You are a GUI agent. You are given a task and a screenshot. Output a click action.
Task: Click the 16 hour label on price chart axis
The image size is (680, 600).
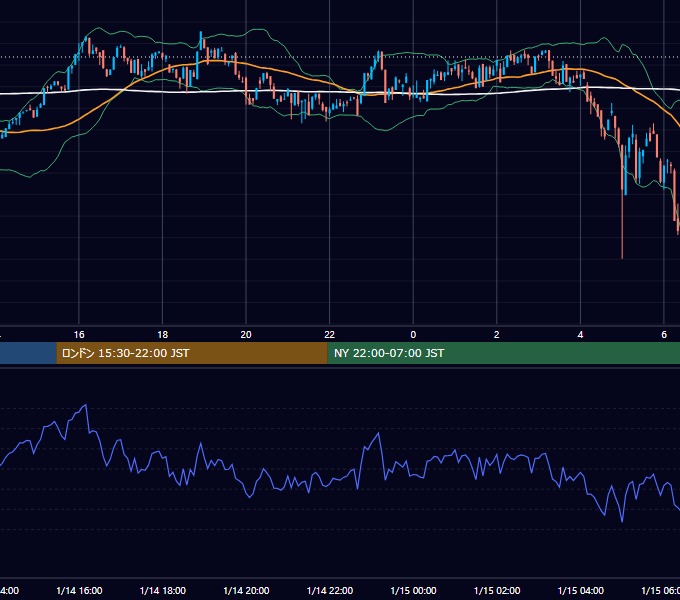click(79, 335)
